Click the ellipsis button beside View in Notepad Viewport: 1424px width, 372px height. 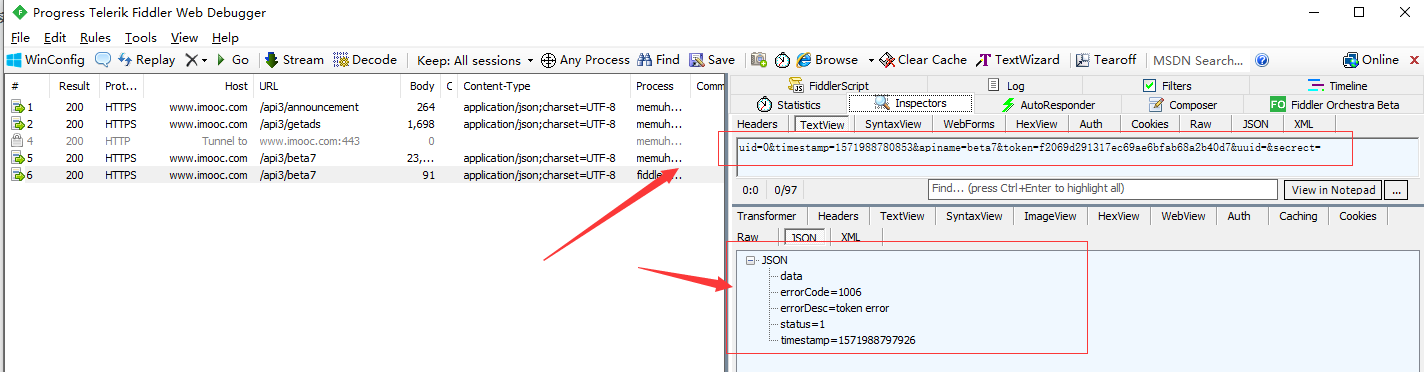pos(1397,190)
